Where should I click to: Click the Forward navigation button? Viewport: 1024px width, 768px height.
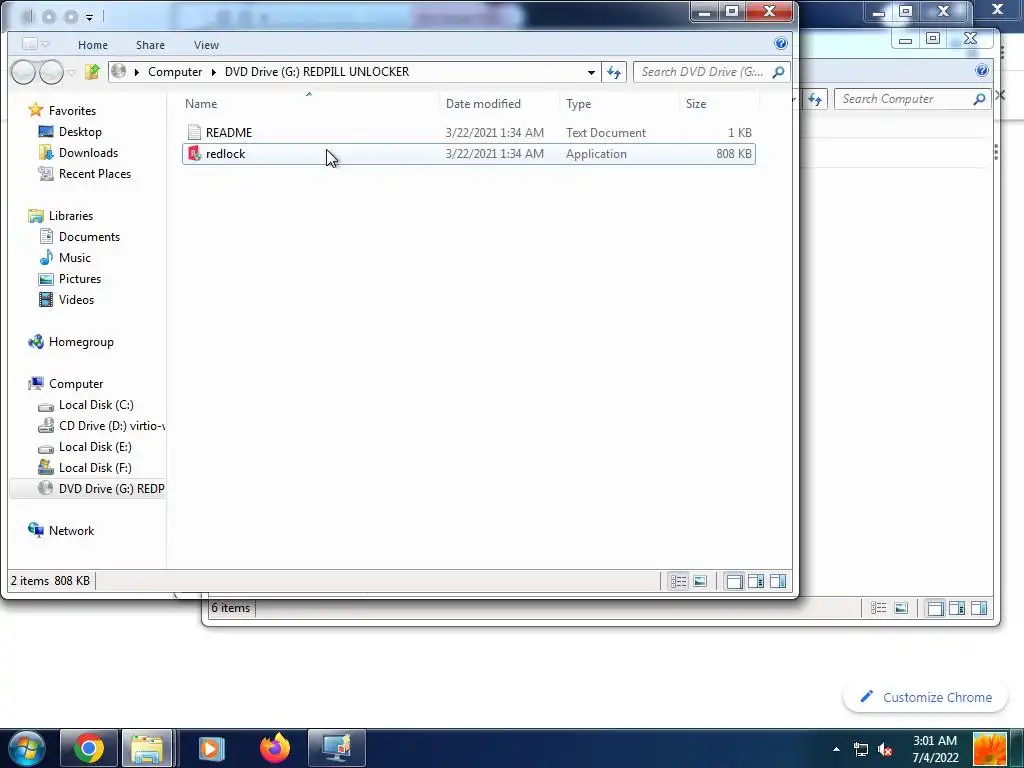point(51,72)
